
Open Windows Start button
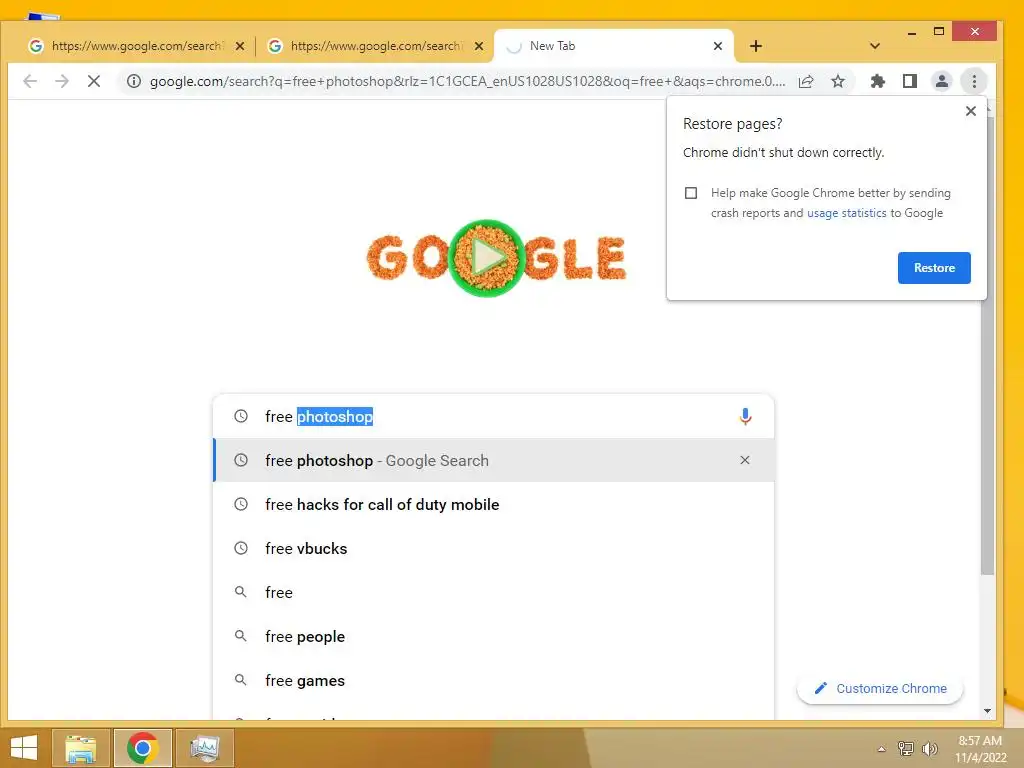(x=24, y=748)
